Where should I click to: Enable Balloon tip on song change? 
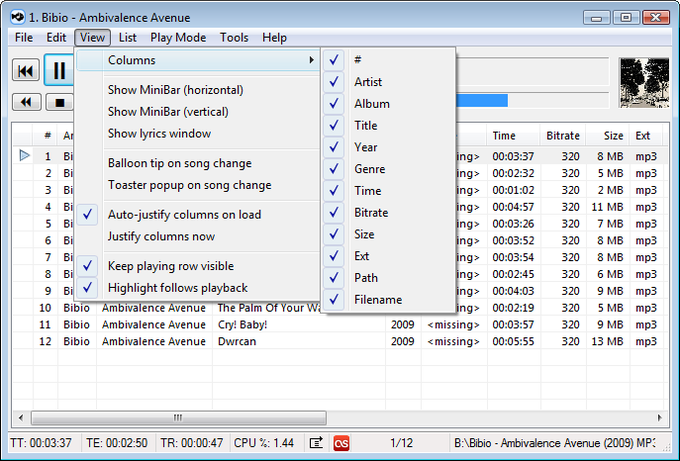tap(198, 163)
